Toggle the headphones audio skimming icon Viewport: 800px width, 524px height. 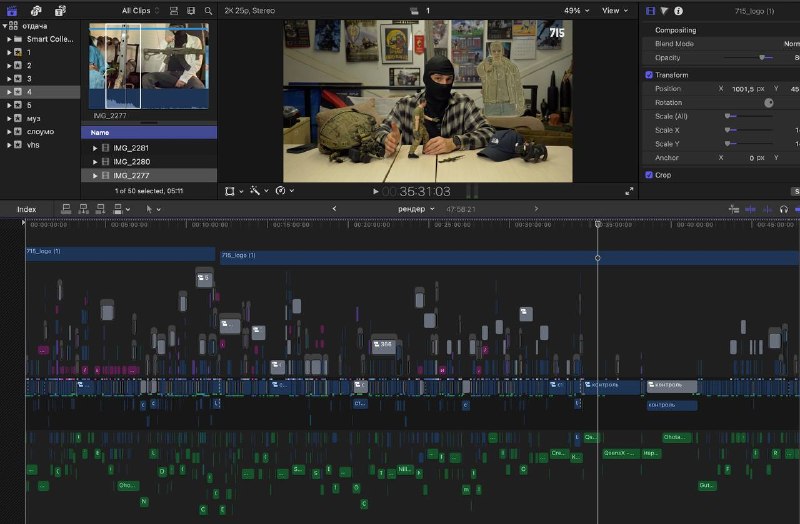(x=784, y=209)
